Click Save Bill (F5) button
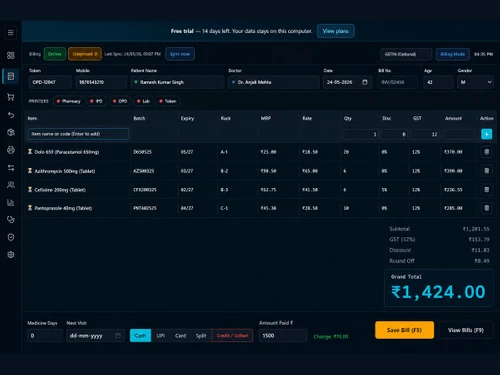 pos(404,330)
